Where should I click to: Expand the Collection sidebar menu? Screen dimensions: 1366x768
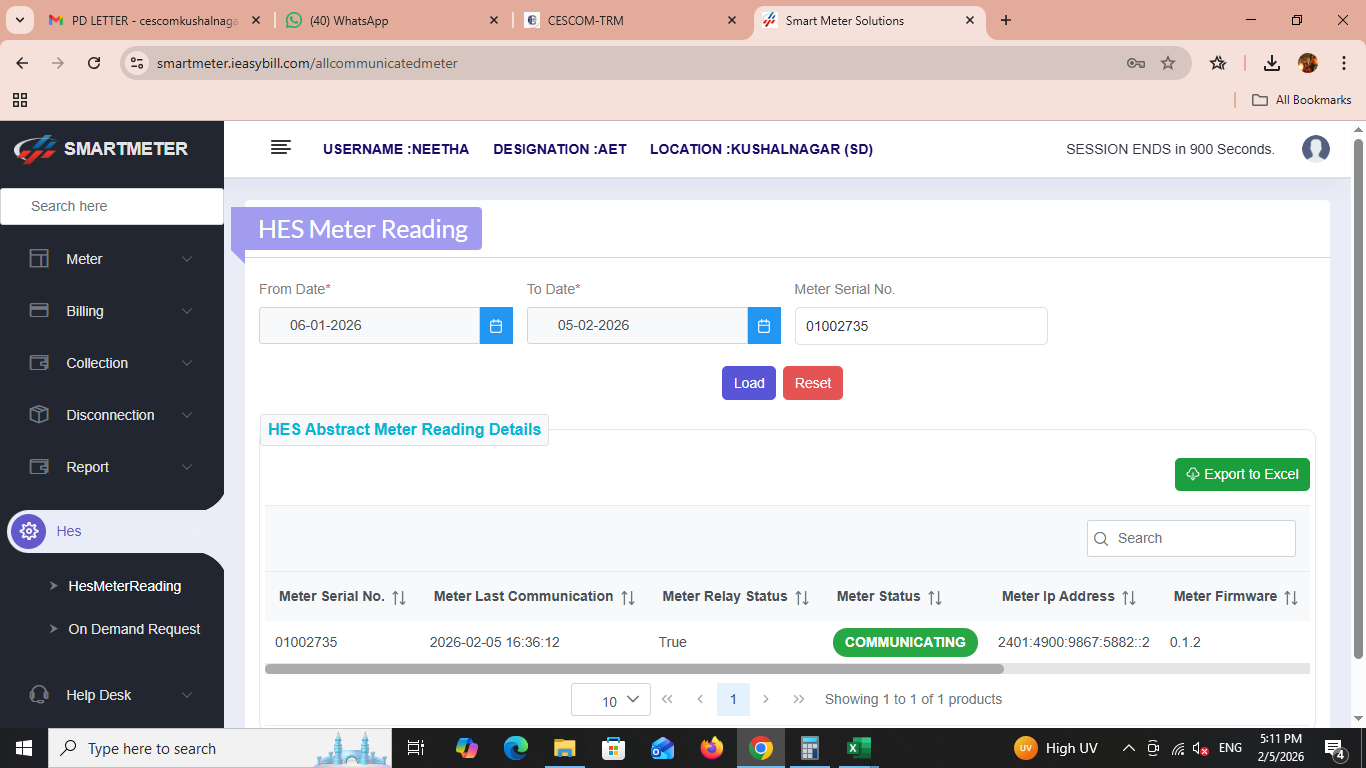pos(187,363)
